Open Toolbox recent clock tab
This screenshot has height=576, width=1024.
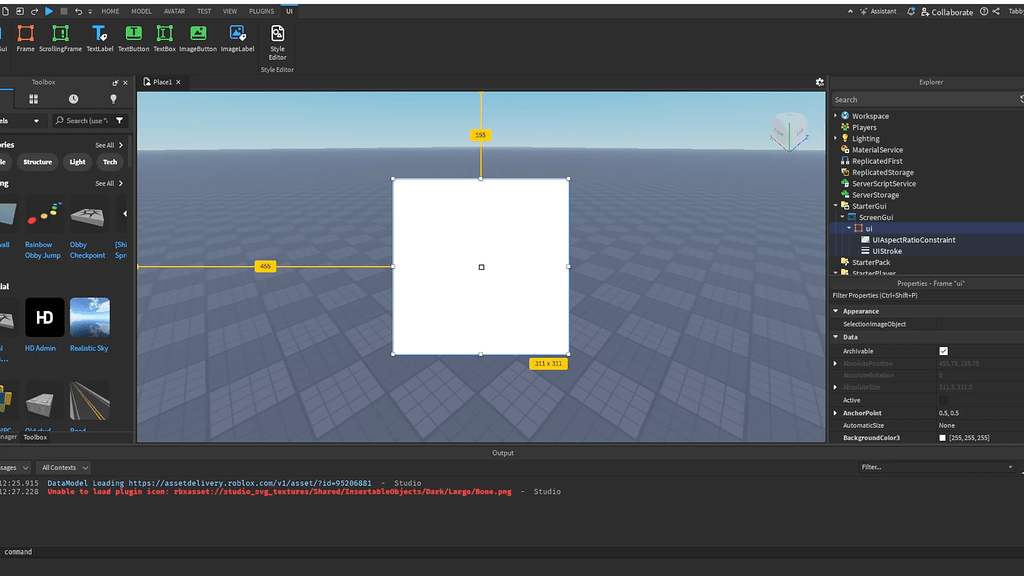(73, 99)
